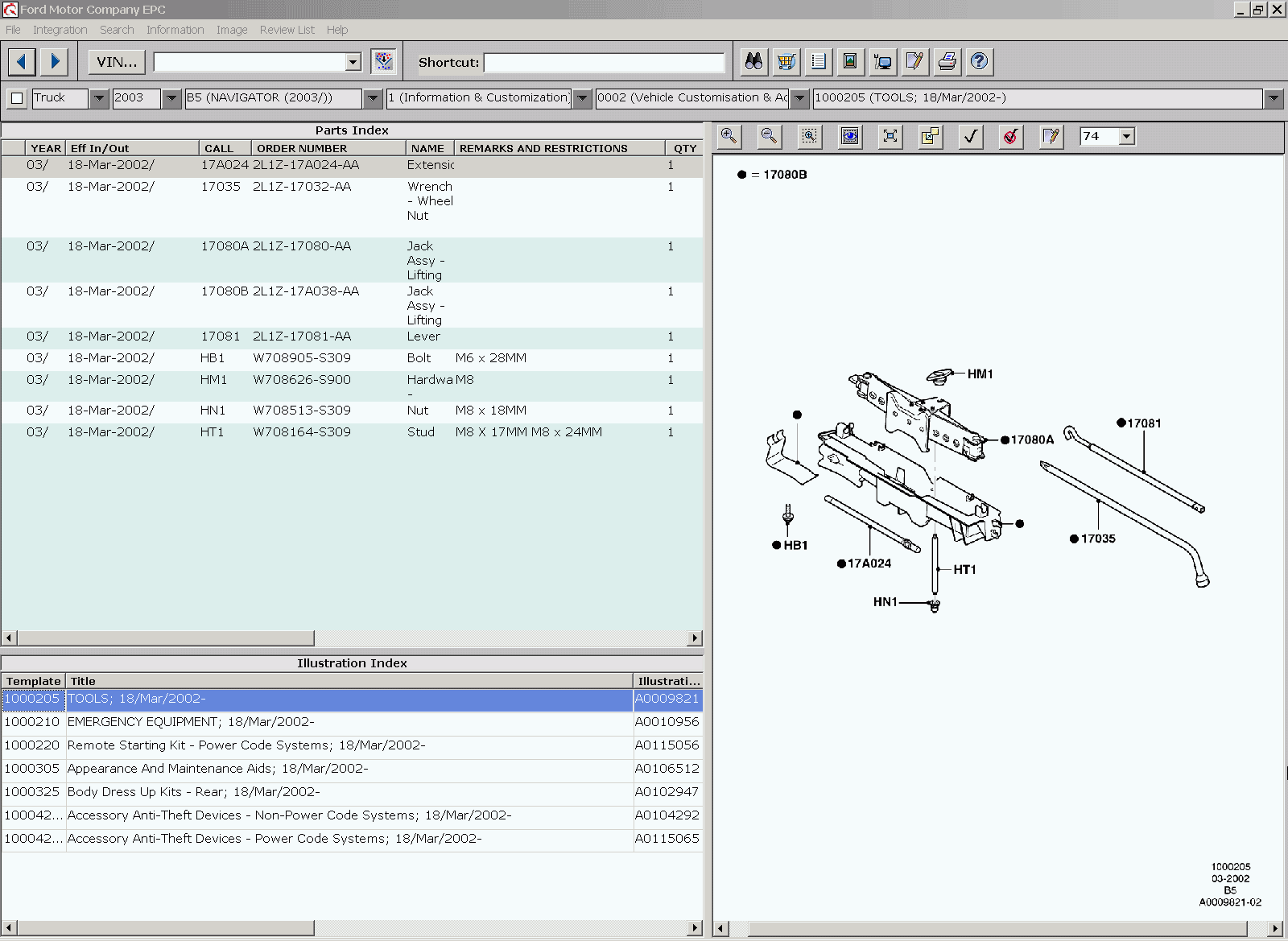Expand the 0002 Vehicle Customisation dropdown

799,98
